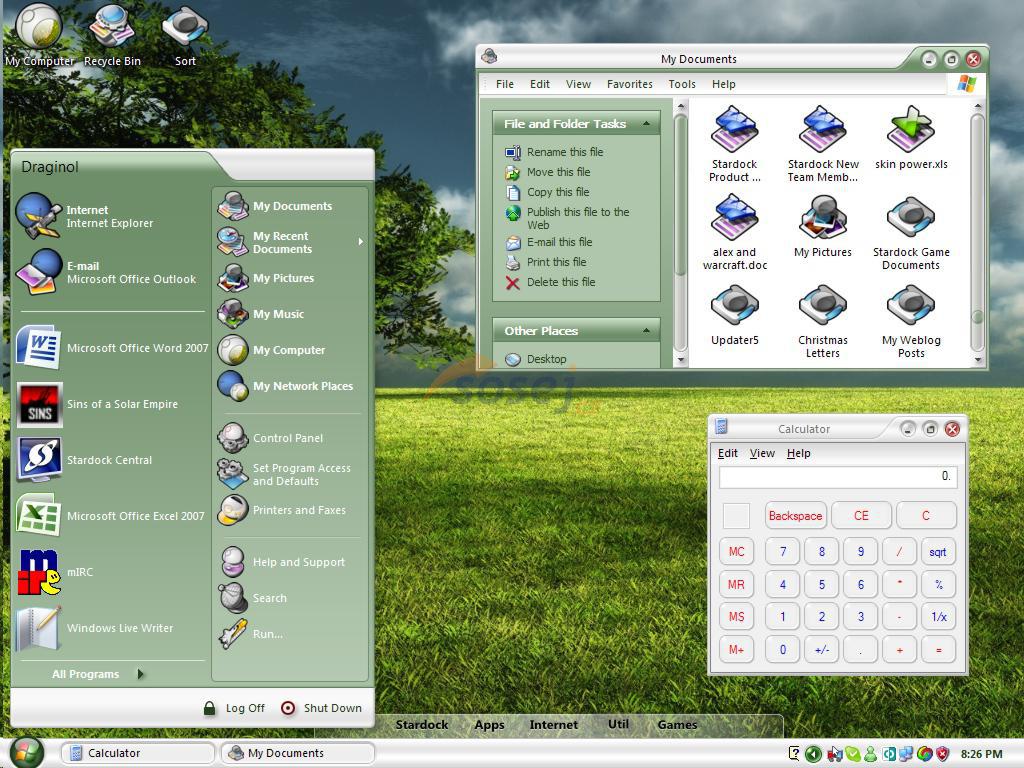Click the CE button in Calculator
The height and width of the screenshot is (768, 1024).
[861, 516]
